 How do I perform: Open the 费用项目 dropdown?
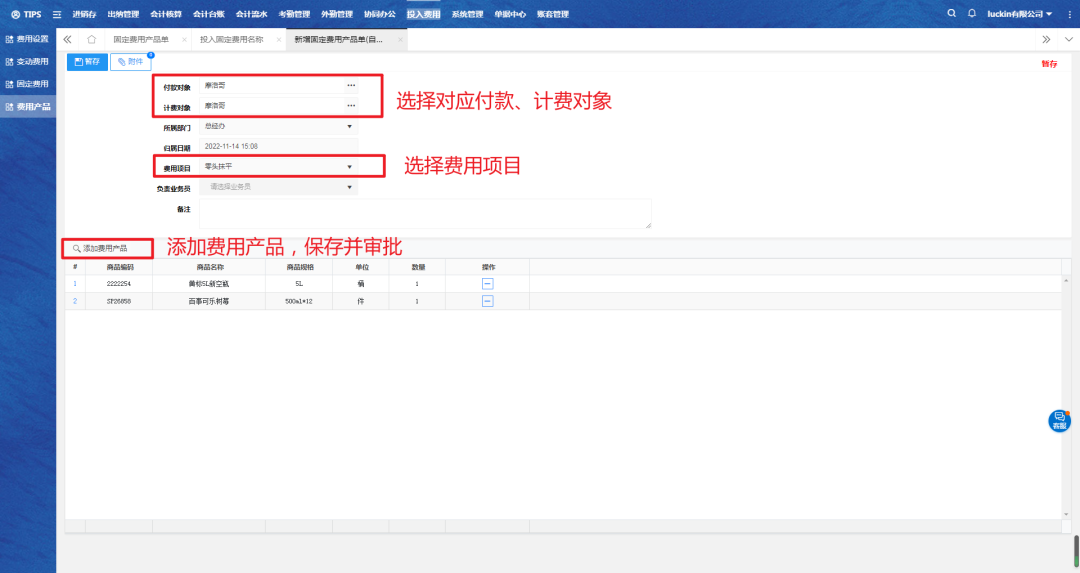[349, 167]
